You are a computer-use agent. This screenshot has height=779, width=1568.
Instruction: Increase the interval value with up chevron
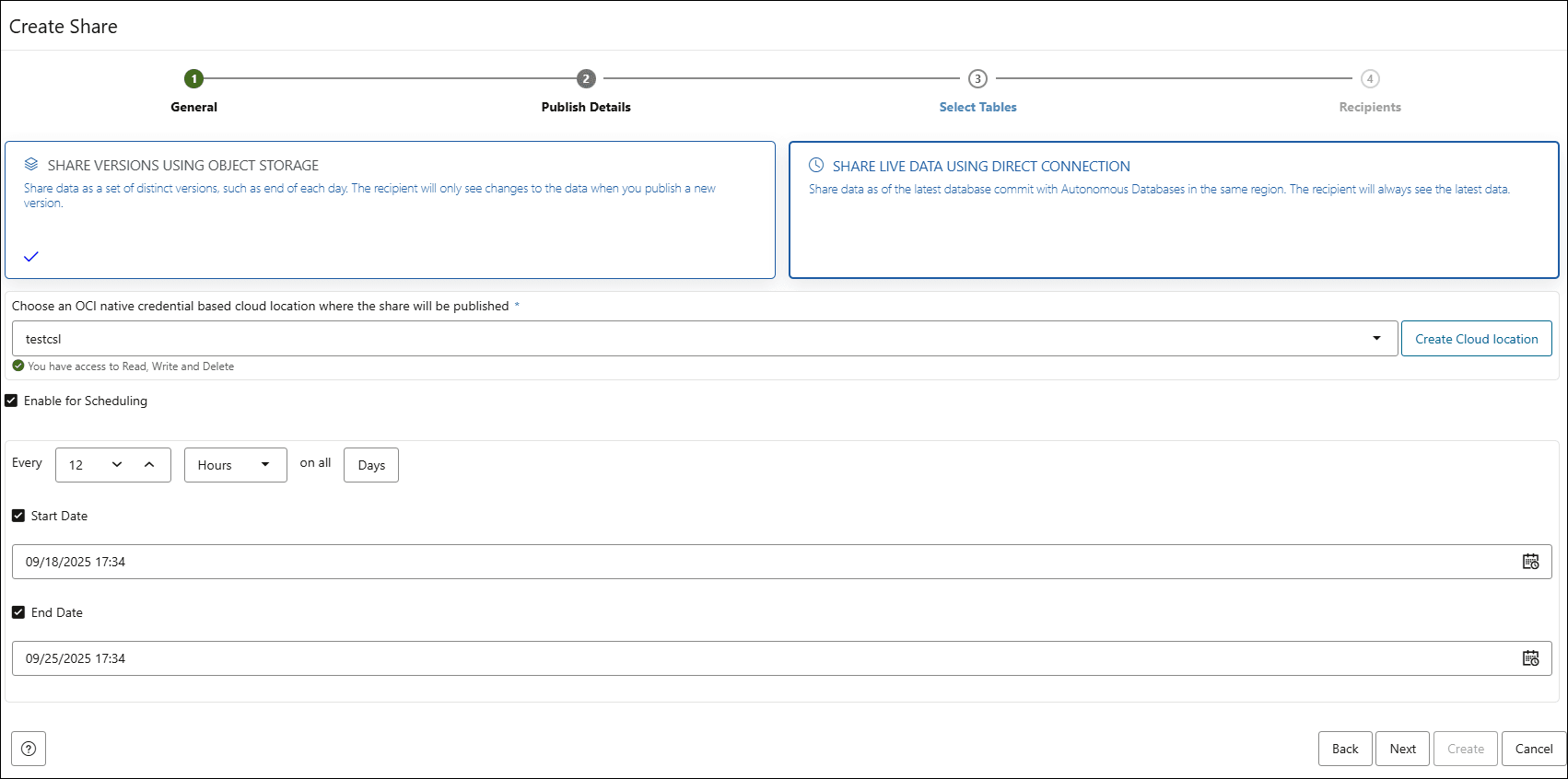click(x=149, y=465)
